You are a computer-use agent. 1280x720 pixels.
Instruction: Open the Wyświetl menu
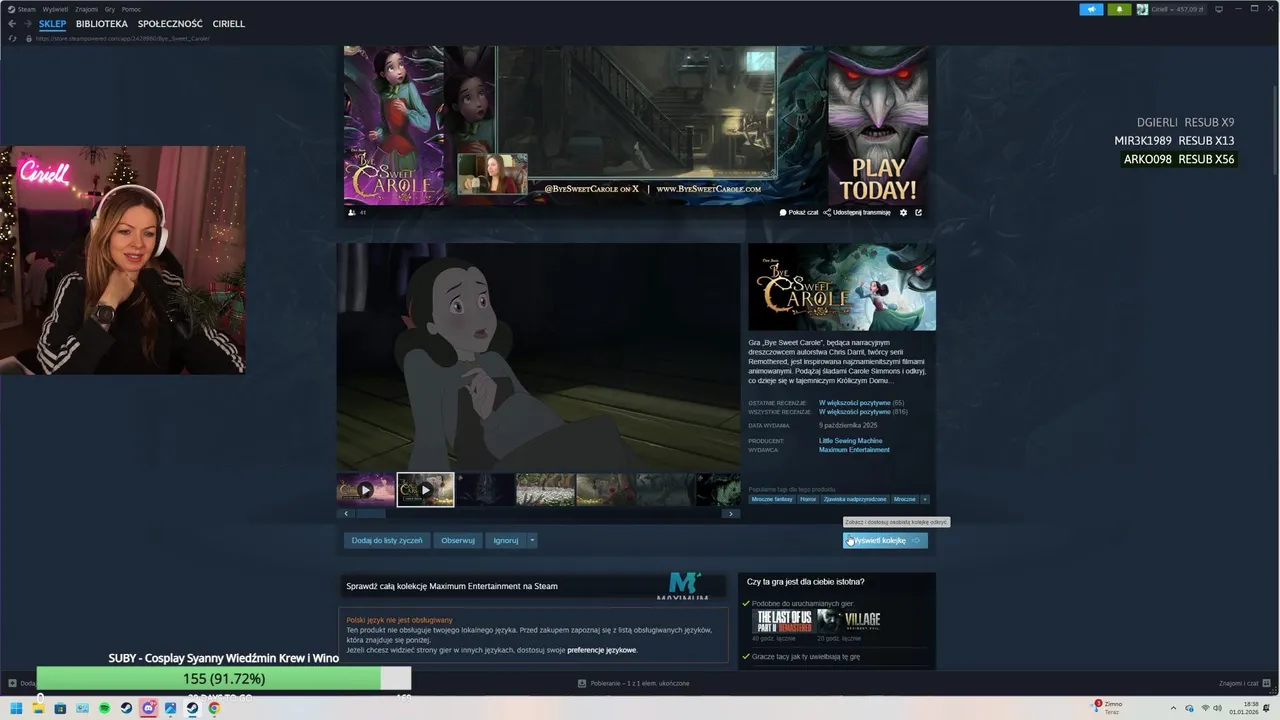click(x=55, y=9)
